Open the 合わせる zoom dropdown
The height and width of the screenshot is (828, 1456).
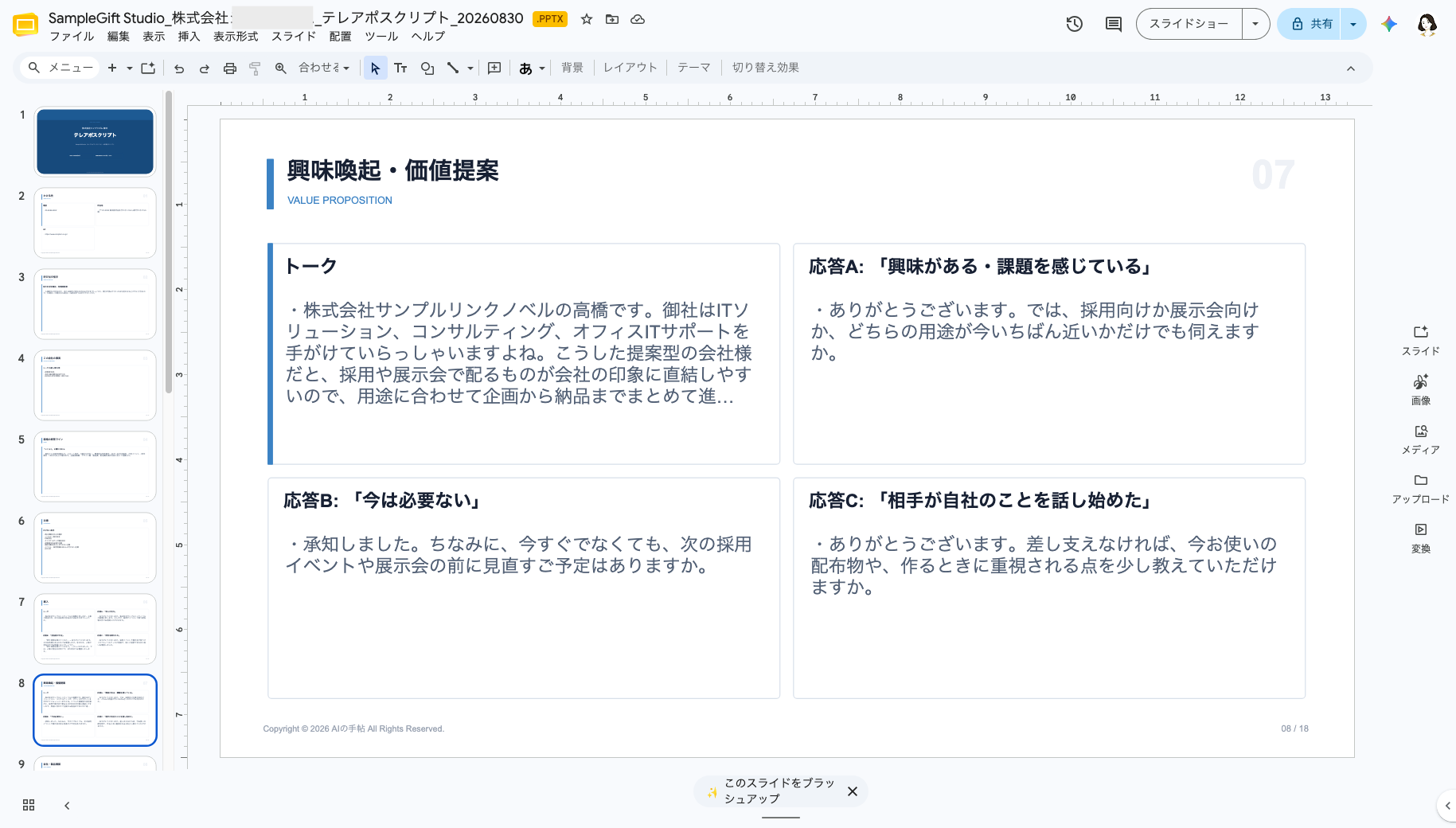(324, 68)
